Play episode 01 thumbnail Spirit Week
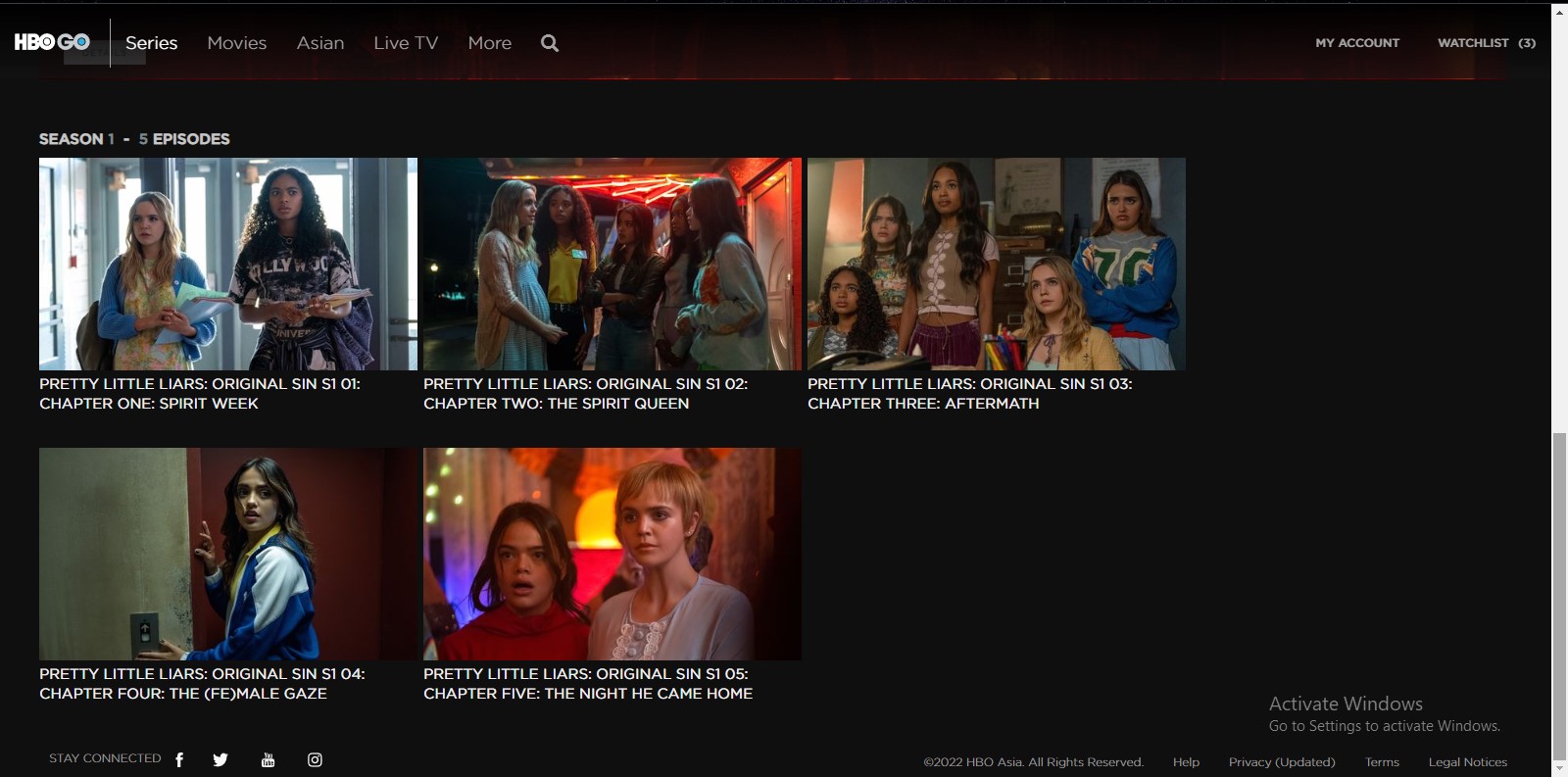This screenshot has width=1568, height=777. [228, 264]
